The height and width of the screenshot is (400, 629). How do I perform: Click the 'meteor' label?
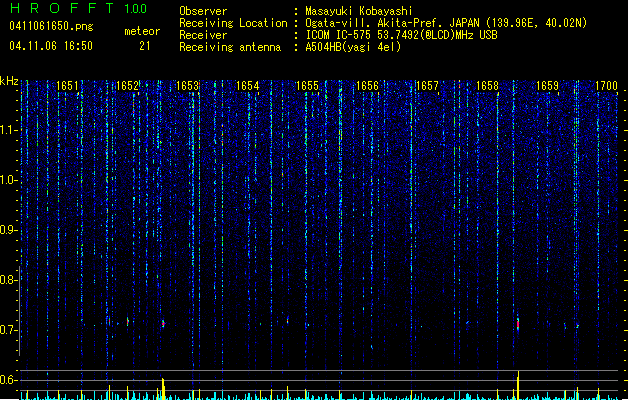(x=142, y=31)
